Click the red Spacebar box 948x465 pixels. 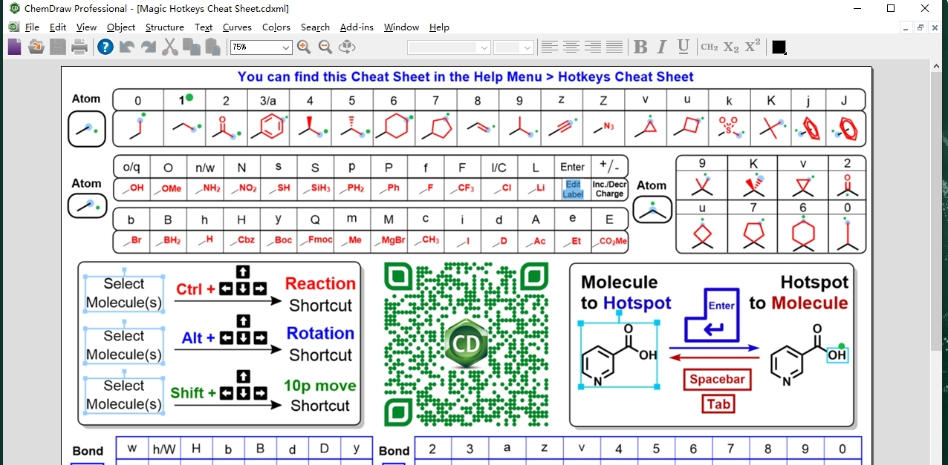(x=718, y=380)
